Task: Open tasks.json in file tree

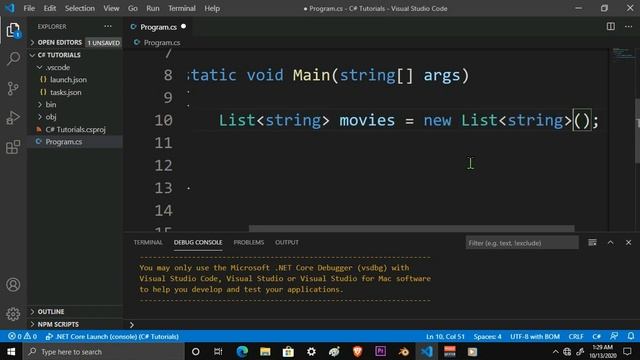Action: point(66,92)
